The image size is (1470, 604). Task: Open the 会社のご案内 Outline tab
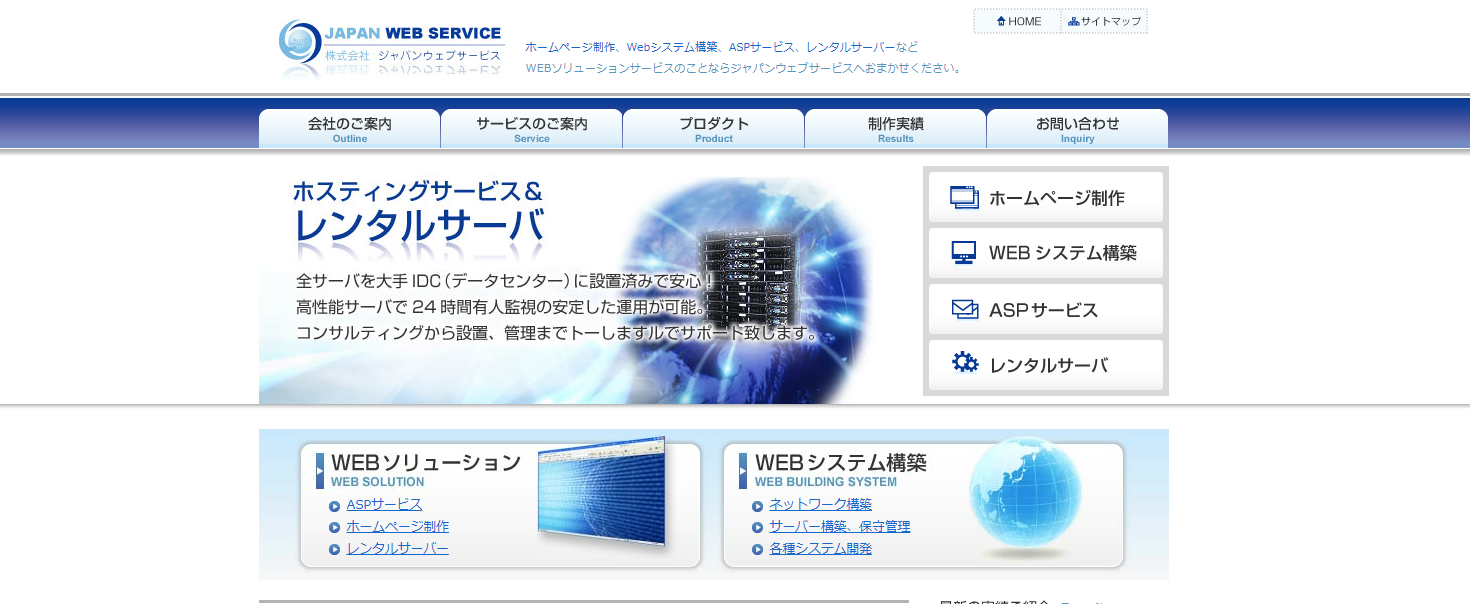[349, 129]
